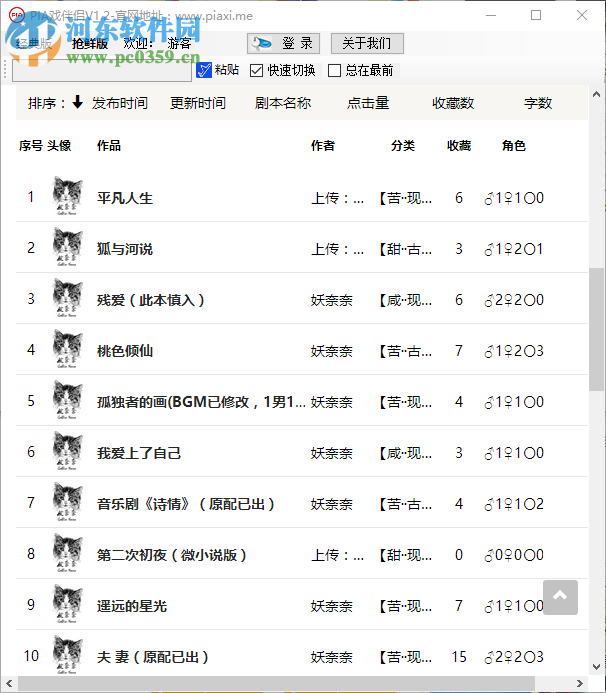Minimize the PIA戏伴侣 window
This screenshot has height=693, width=606.
(x=491, y=15)
